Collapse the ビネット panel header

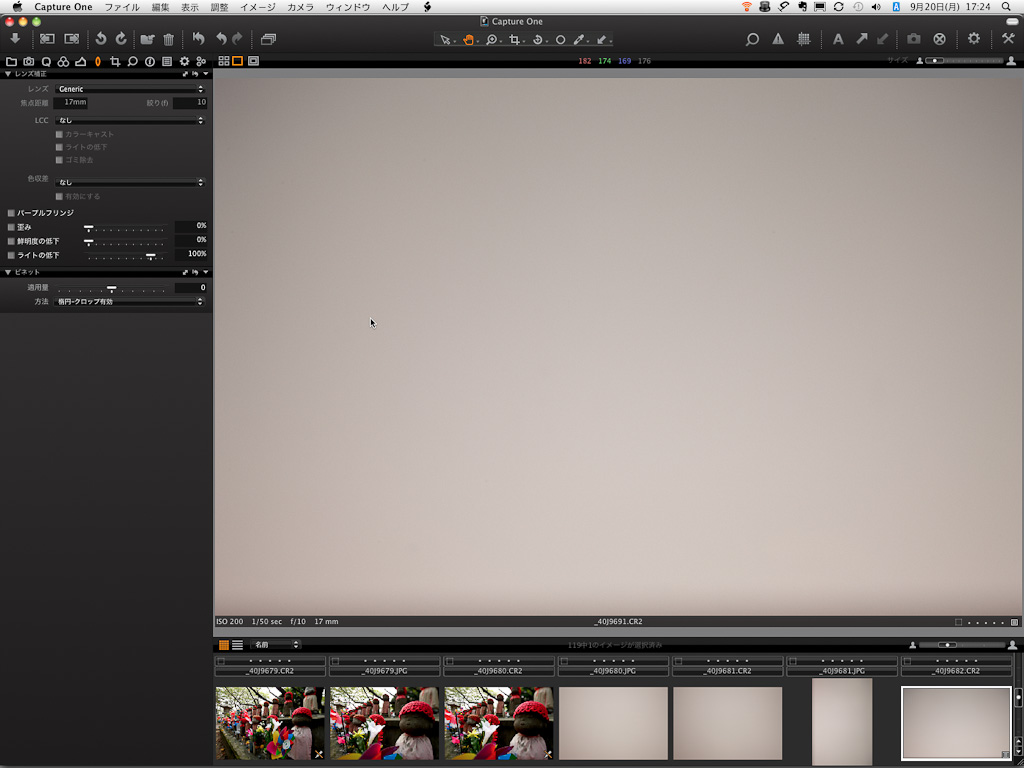(8, 272)
